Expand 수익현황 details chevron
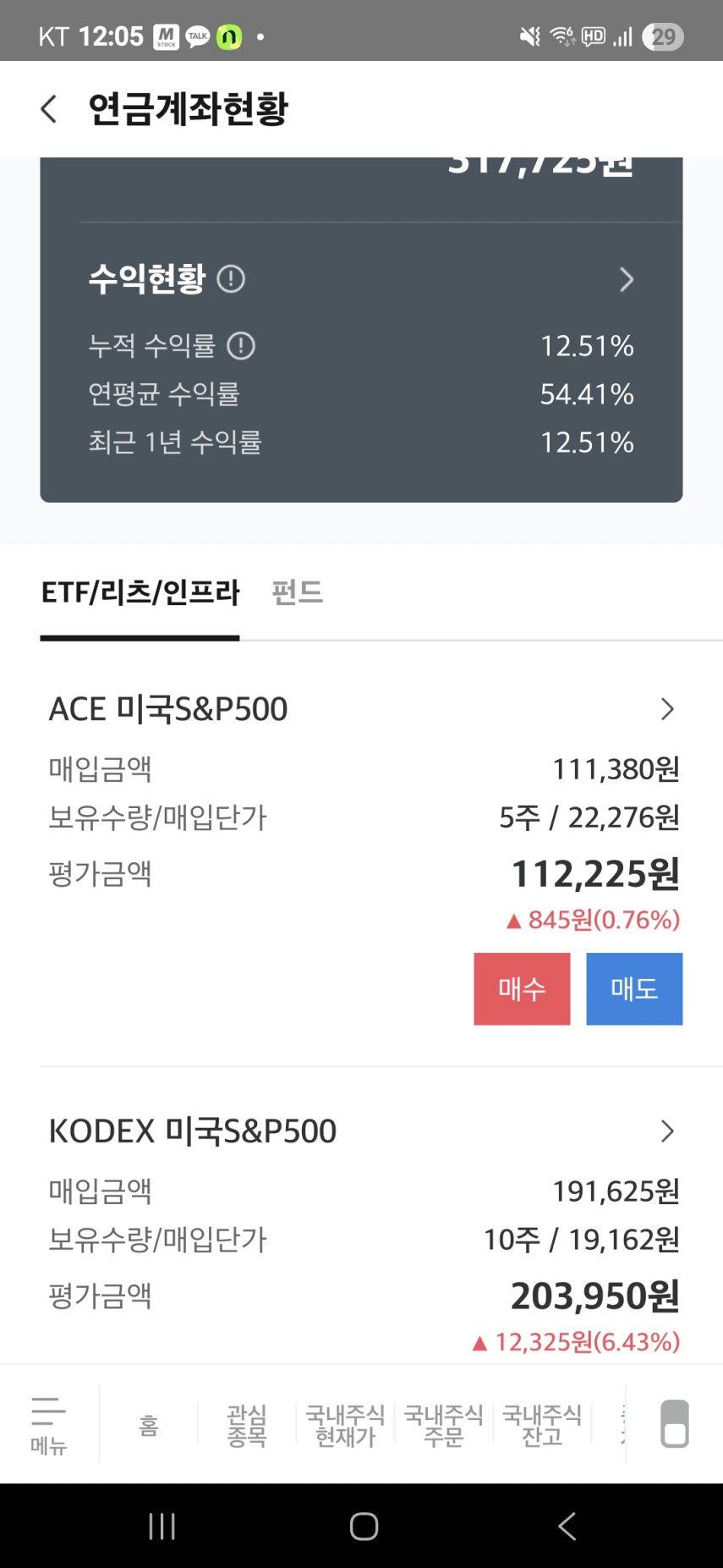Image resolution: width=723 pixels, height=1568 pixels. (626, 279)
